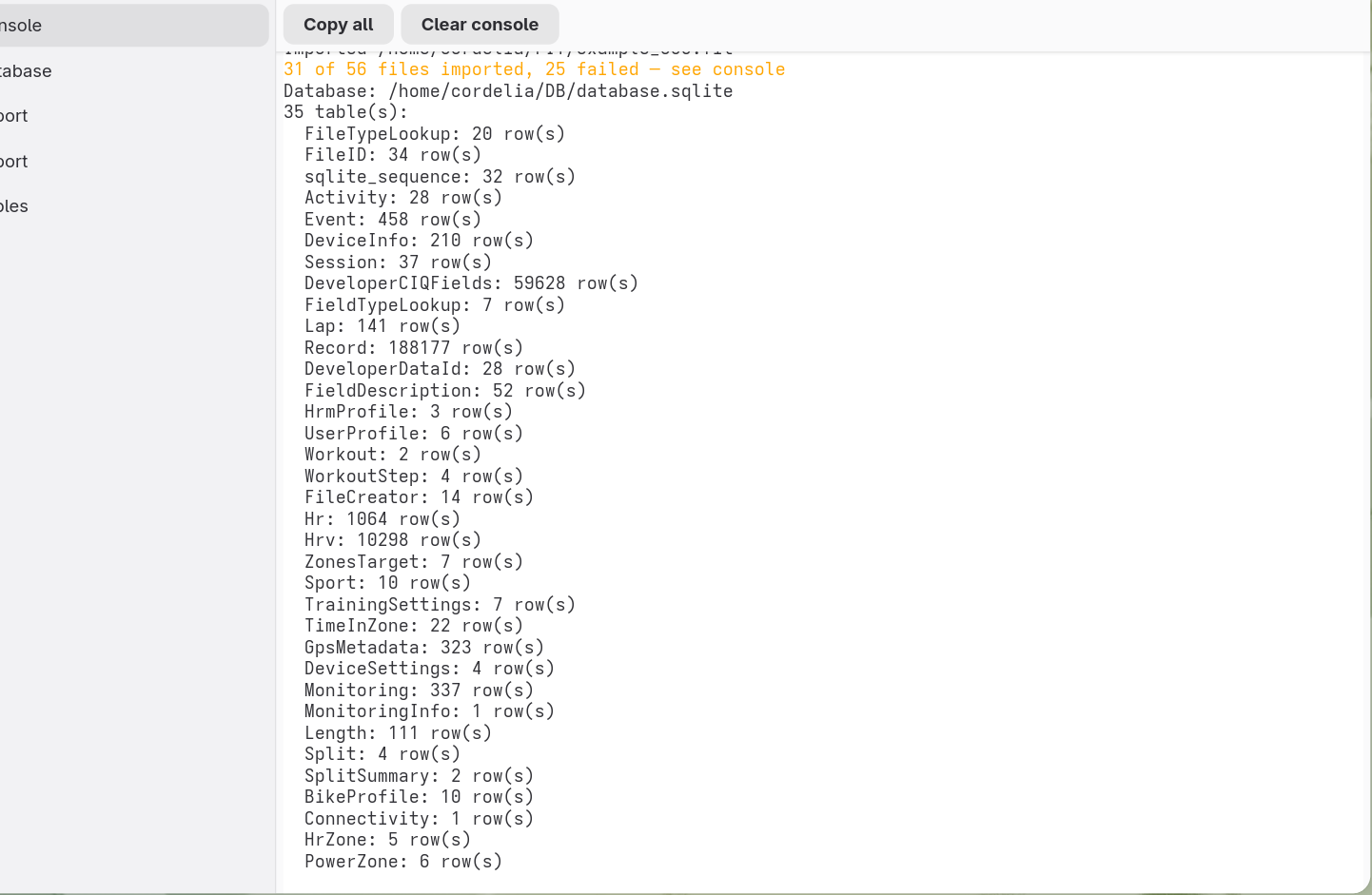Click the WorkoutStep: 4 row(s) entry
Viewport: 1372px width, 895px height.
point(414,477)
